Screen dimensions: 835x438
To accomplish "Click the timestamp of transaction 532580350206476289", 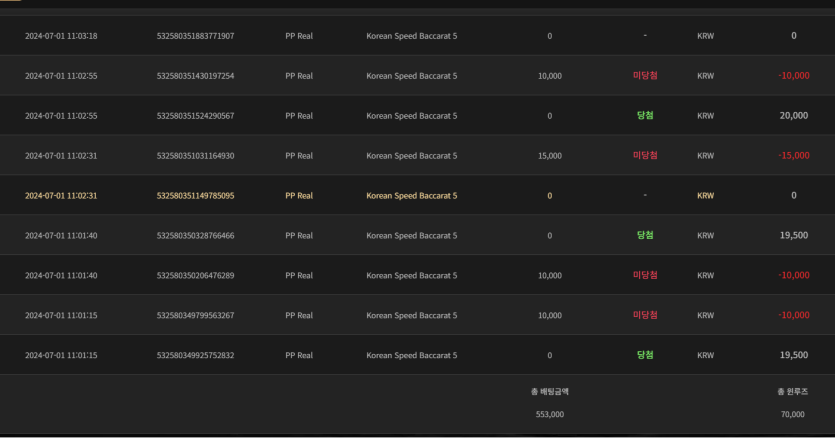I will pyautogui.click(x=61, y=275).
